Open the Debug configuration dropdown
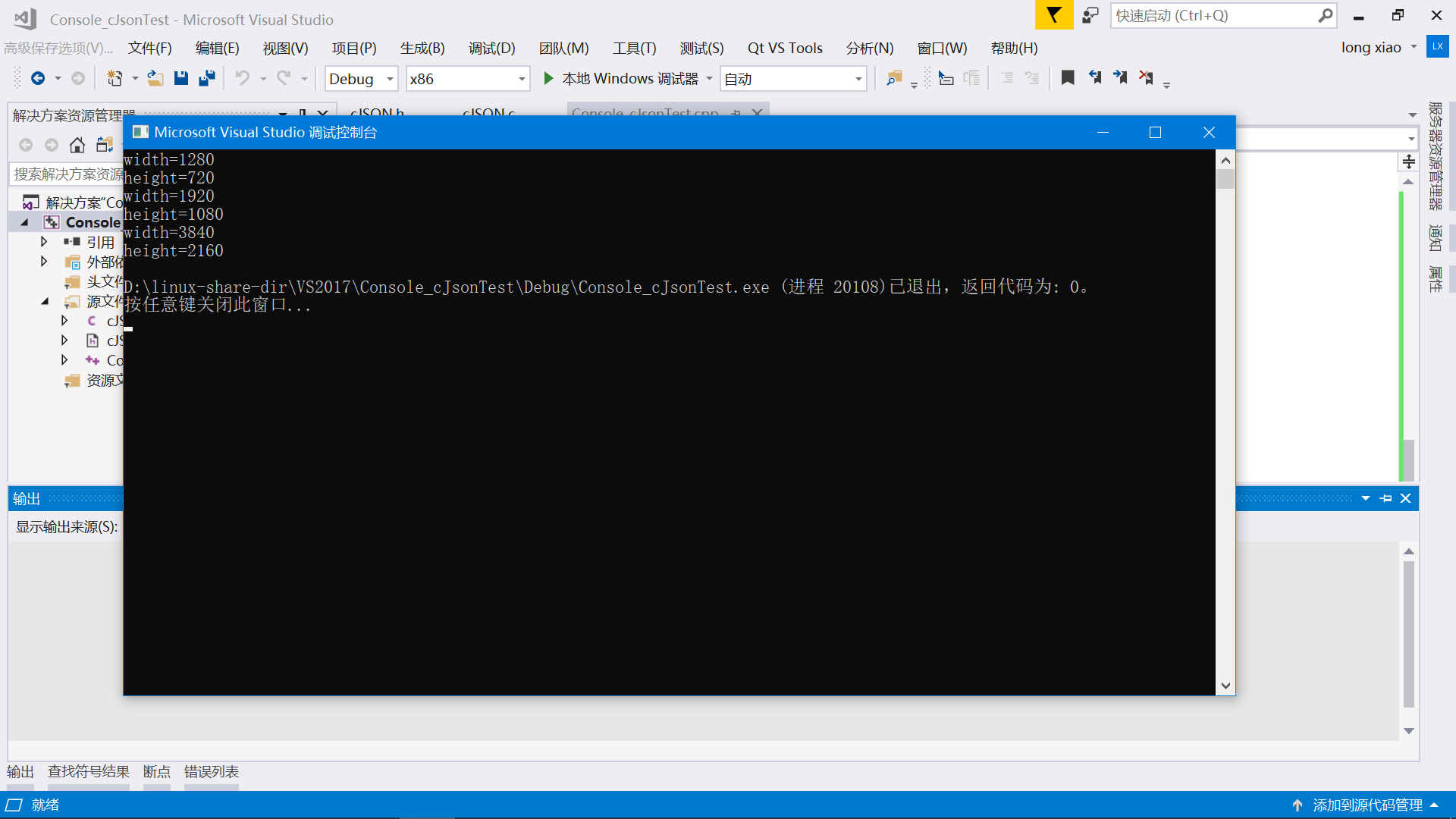Image resolution: width=1456 pixels, height=819 pixels. click(x=390, y=79)
